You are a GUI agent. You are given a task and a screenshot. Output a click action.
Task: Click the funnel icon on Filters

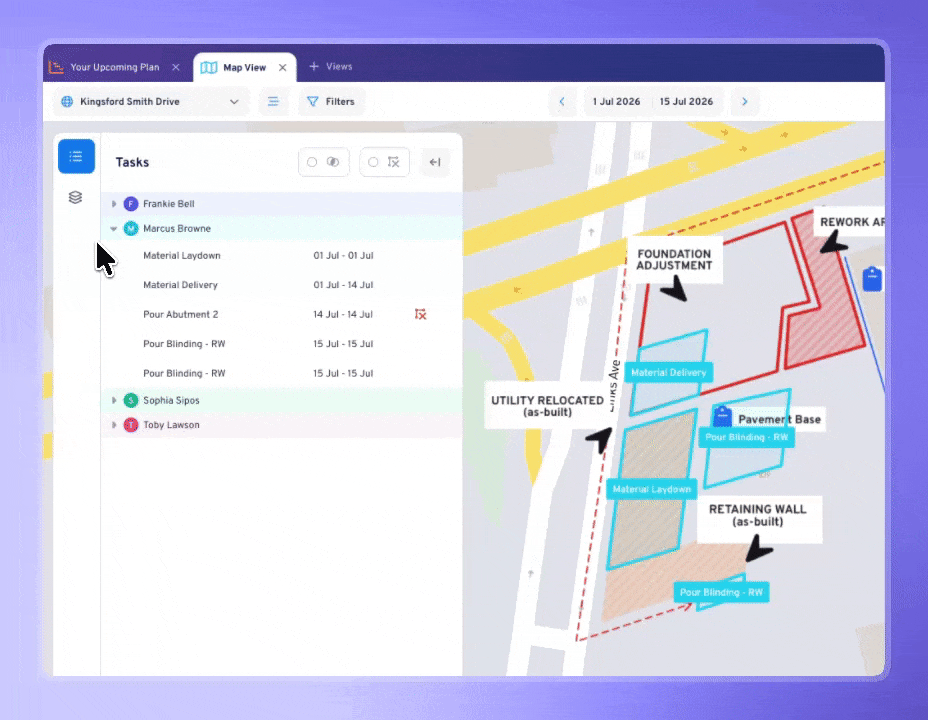tap(312, 102)
